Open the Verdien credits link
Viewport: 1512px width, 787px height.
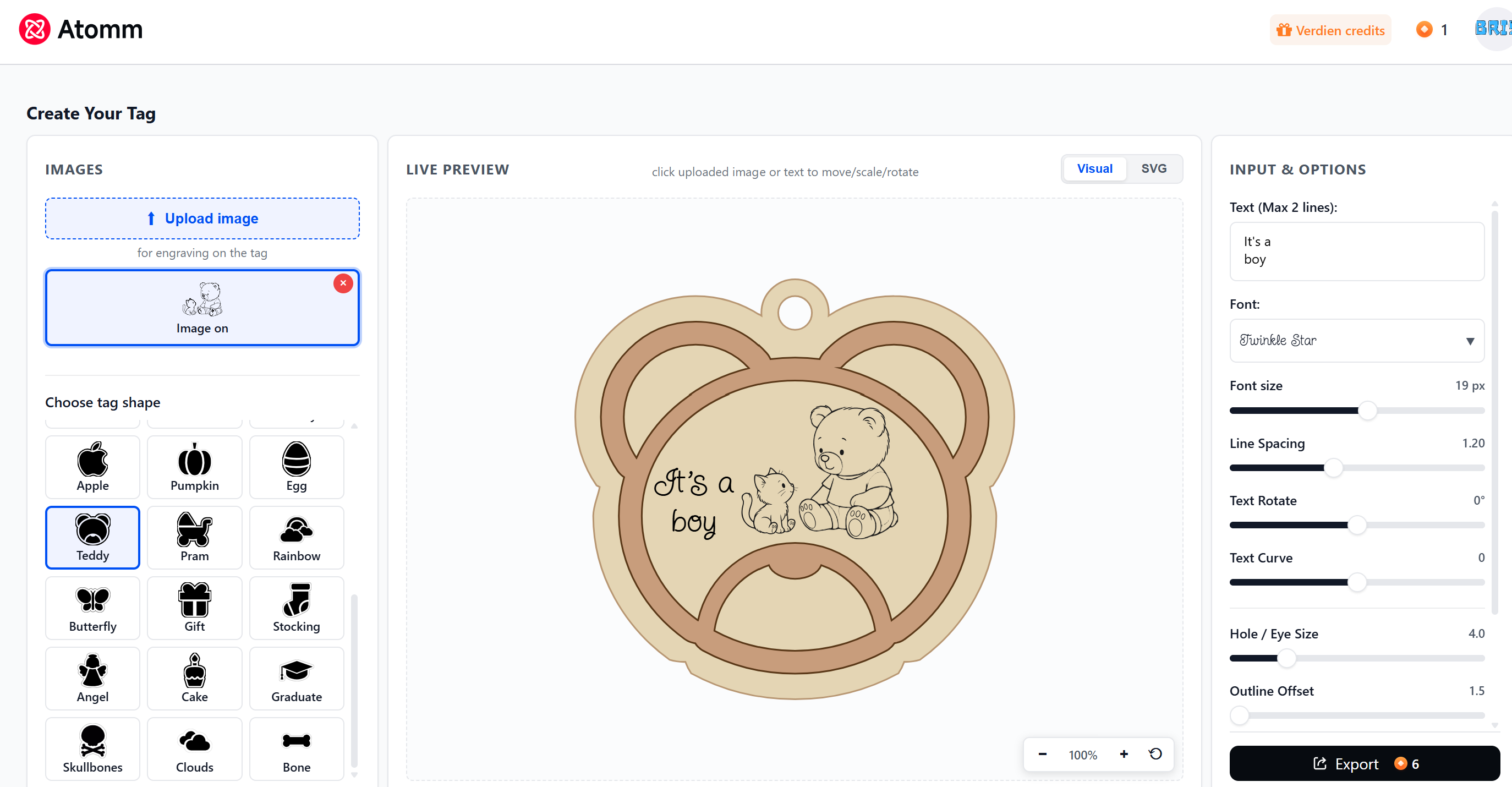(x=1330, y=30)
